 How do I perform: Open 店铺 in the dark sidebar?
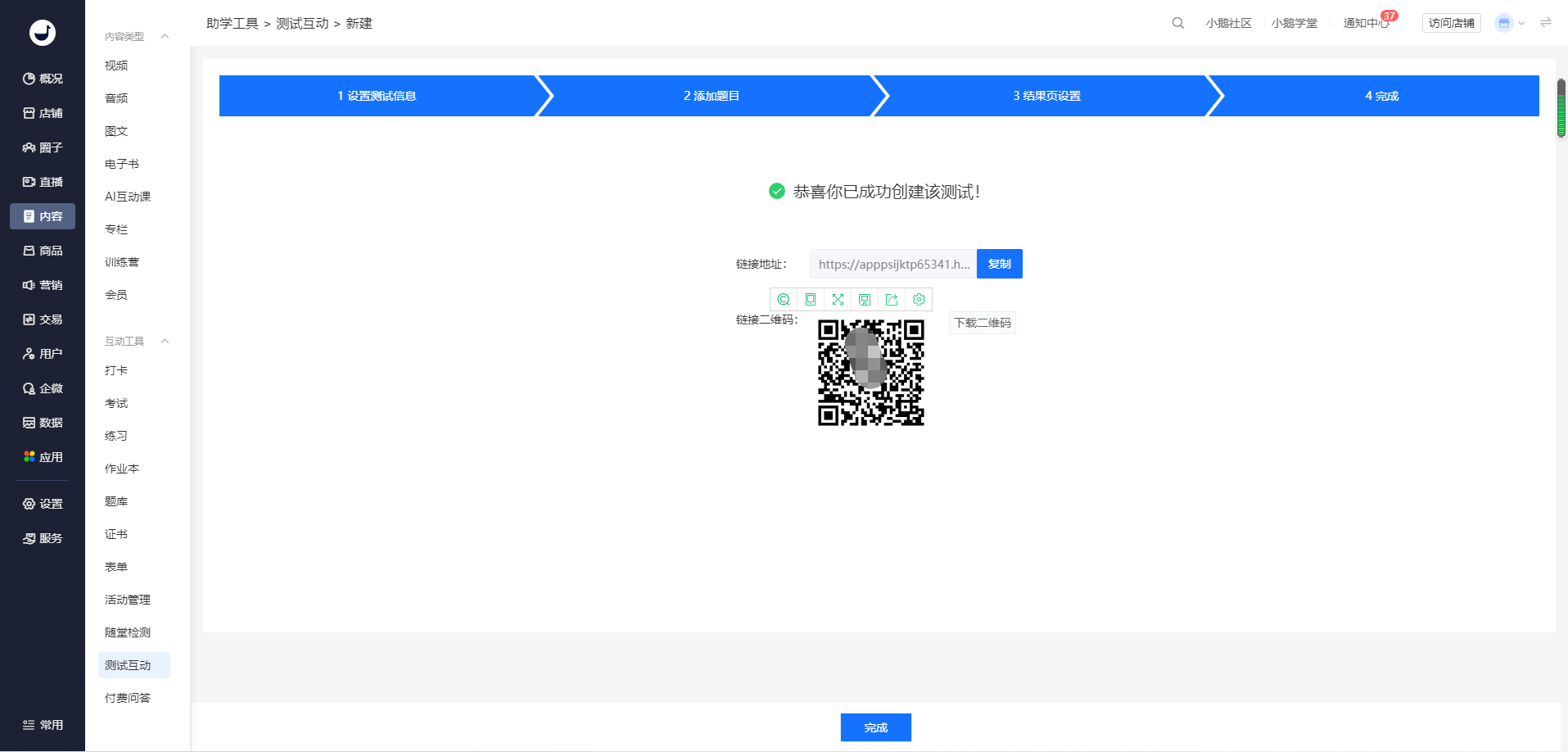tap(43, 113)
